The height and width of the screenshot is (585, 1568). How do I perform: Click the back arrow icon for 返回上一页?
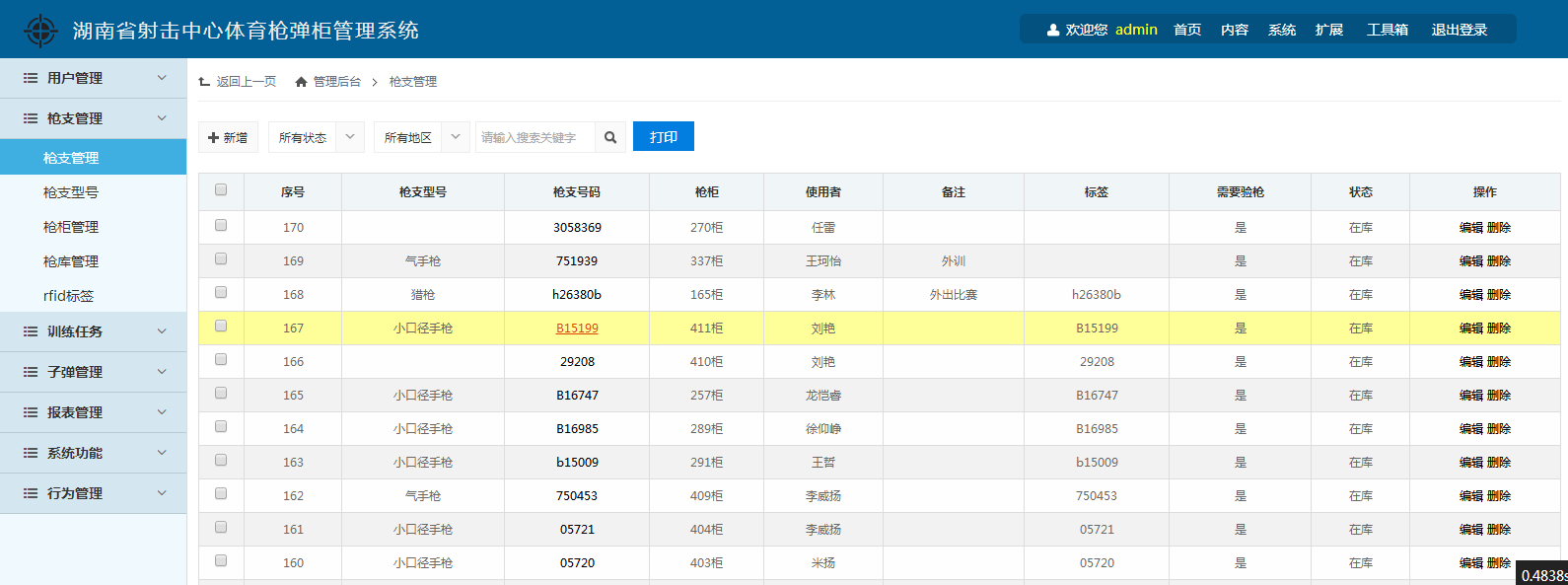tap(204, 82)
